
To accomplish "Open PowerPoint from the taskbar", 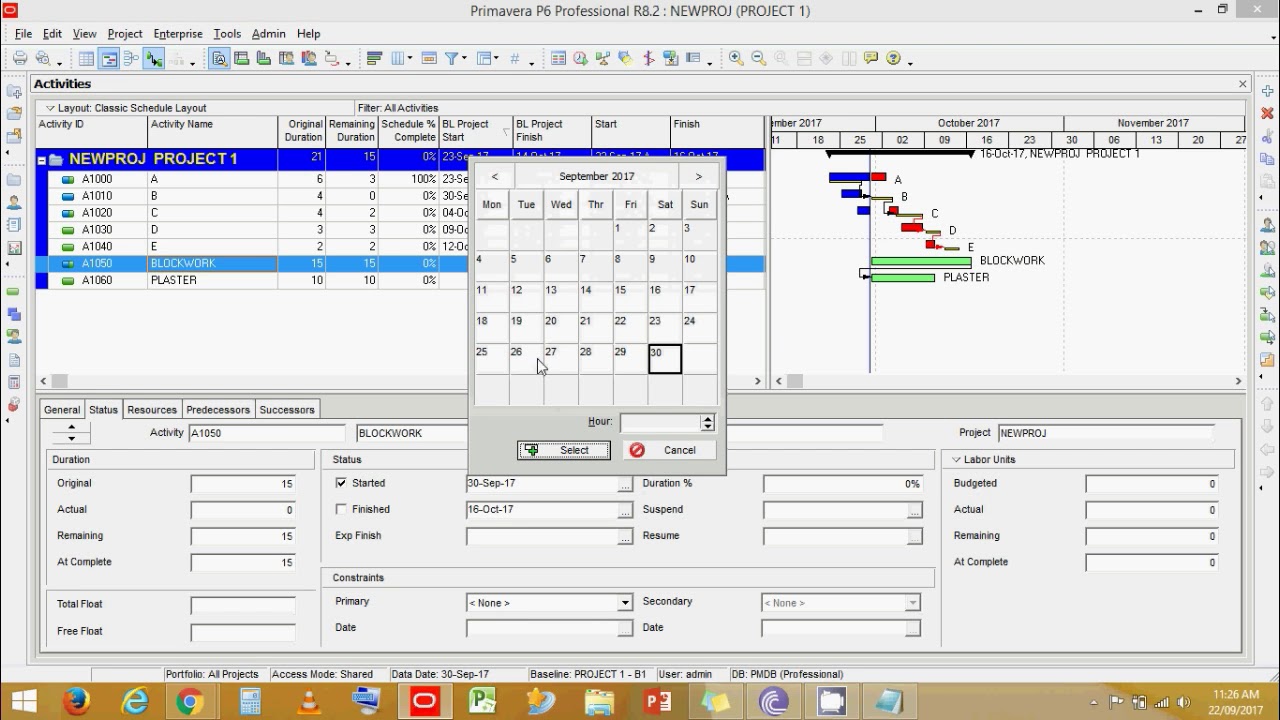I will (x=658, y=702).
